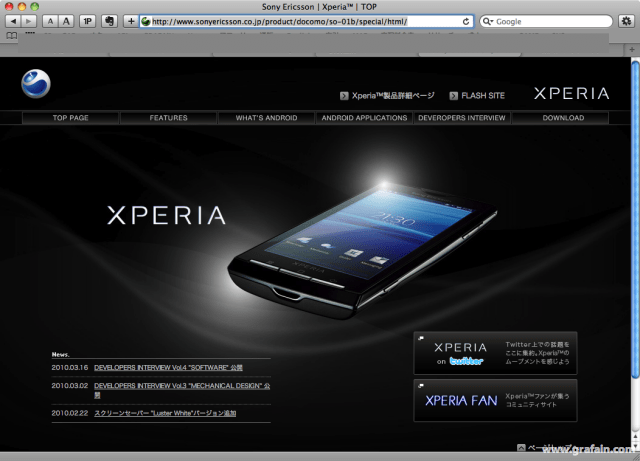Click the address bar URL field
Image resolution: width=640 pixels, height=461 pixels.
click(x=306, y=22)
